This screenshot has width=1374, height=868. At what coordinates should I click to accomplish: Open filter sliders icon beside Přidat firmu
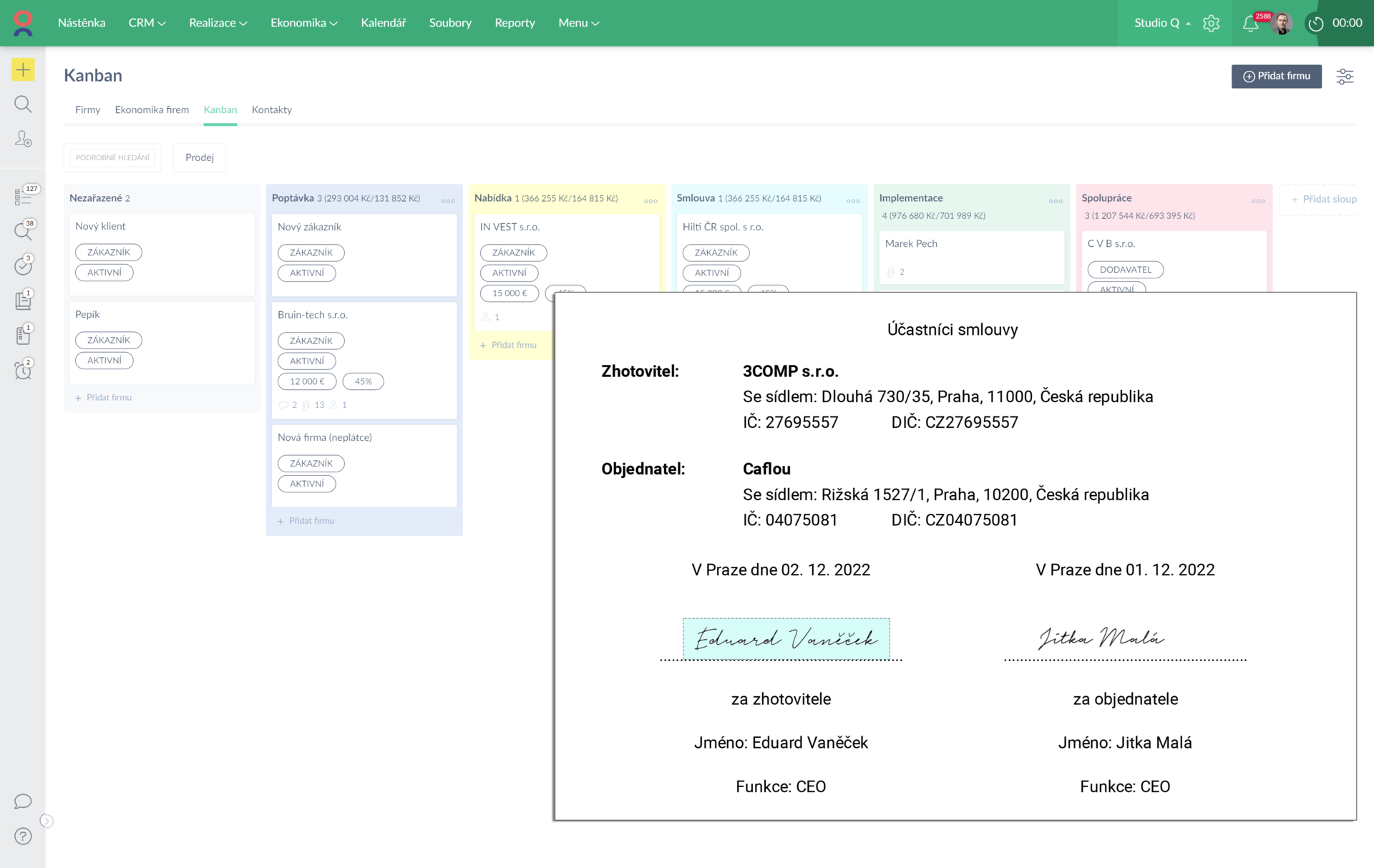tap(1345, 77)
